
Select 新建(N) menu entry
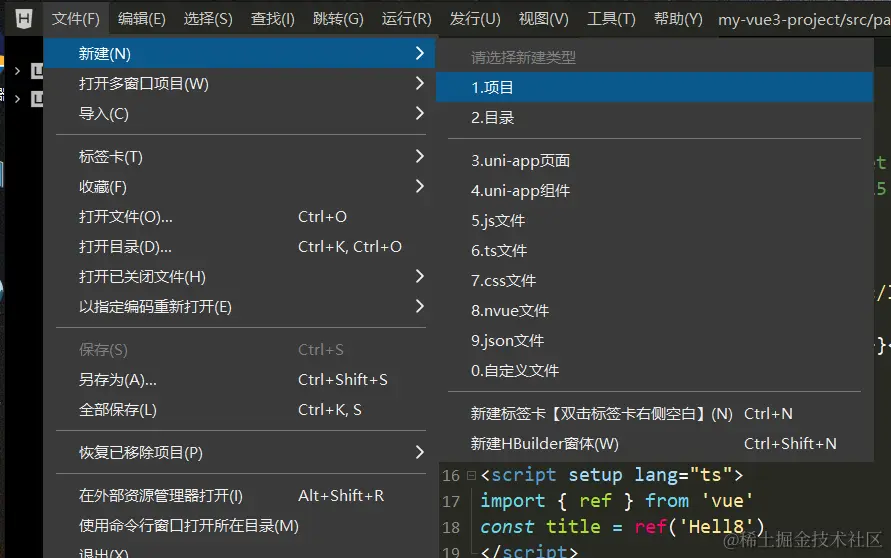239,53
